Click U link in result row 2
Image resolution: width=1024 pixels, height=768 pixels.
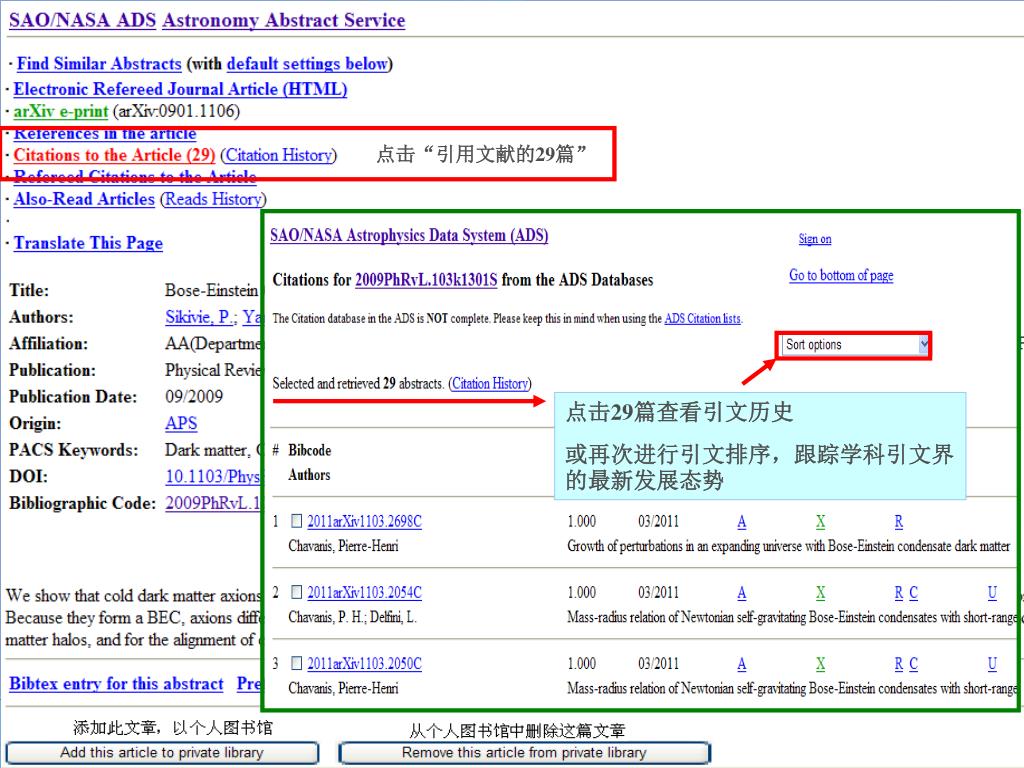click(993, 593)
